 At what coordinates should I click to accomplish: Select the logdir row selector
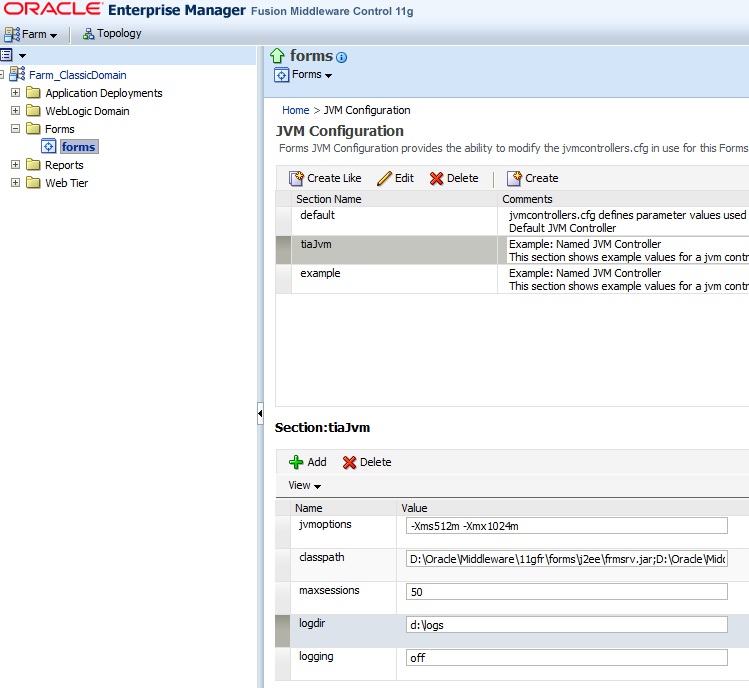coord(283,631)
